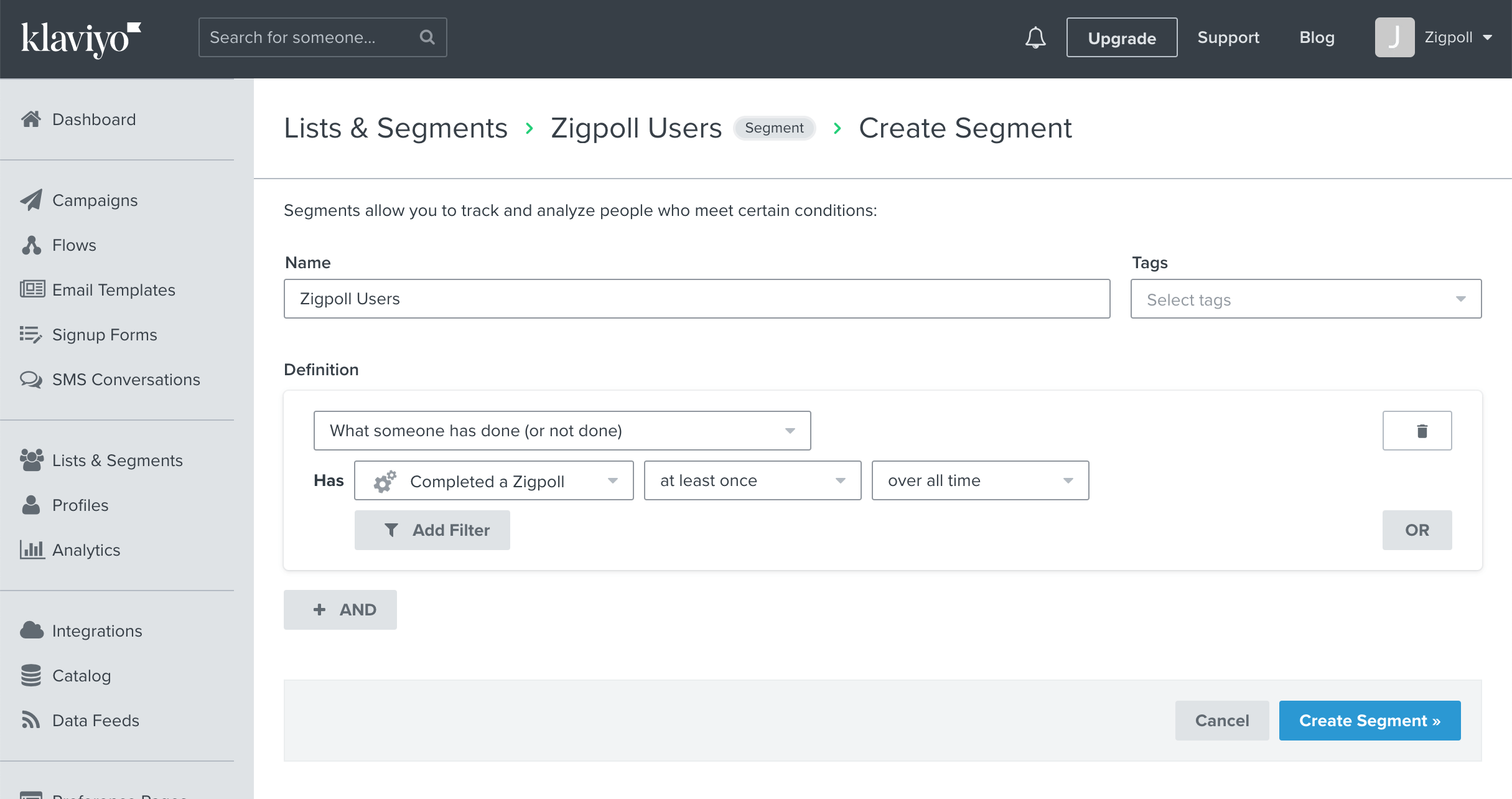Go to Campaigns
1512x799 pixels.
(95, 200)
